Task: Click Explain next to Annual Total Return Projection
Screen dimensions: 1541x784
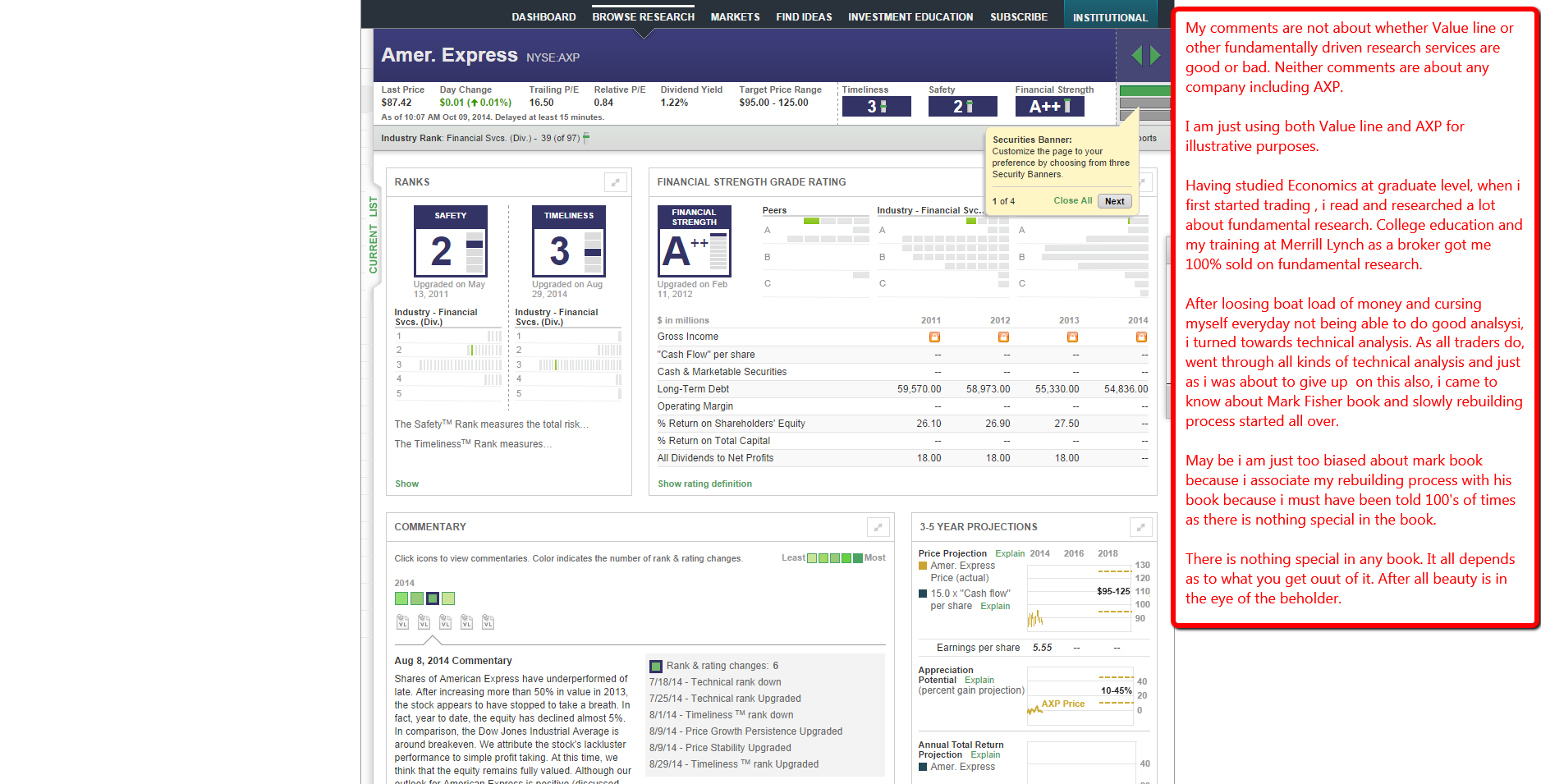Action: click(x=985, y=754)
